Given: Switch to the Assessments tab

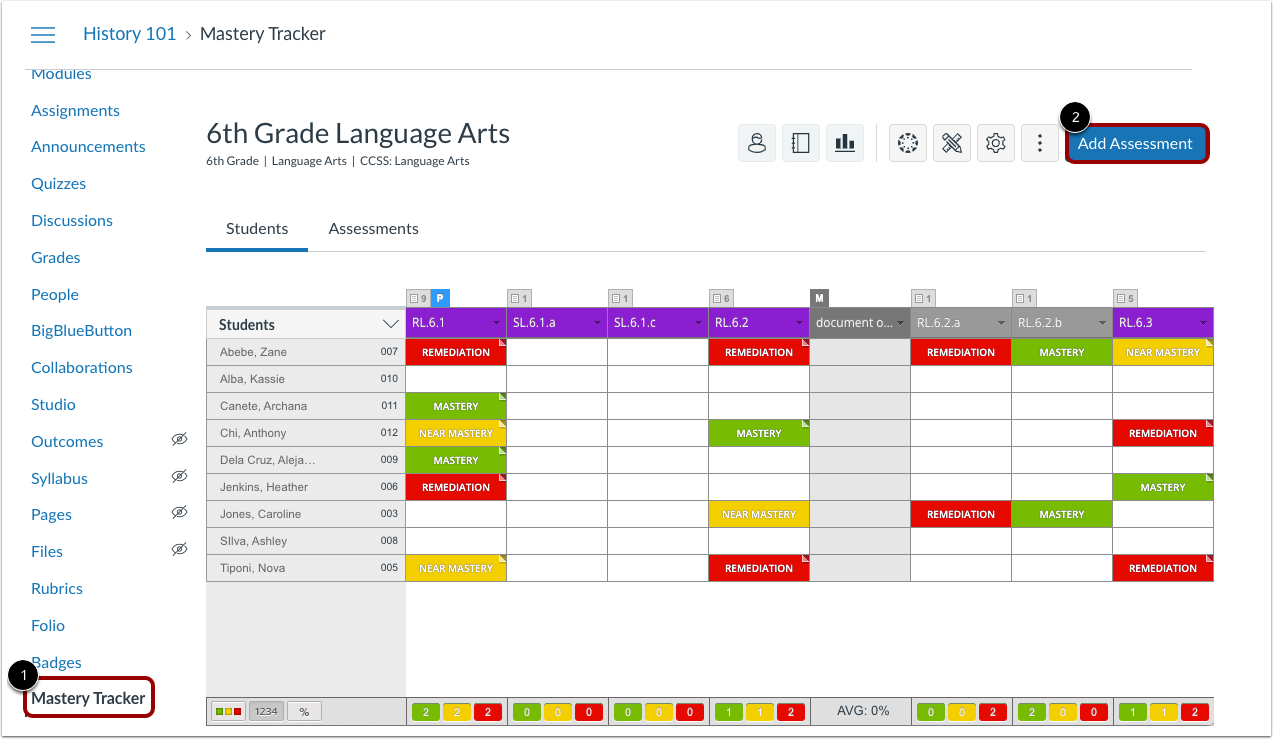Looking at the screenshot, I should (373, 228).
